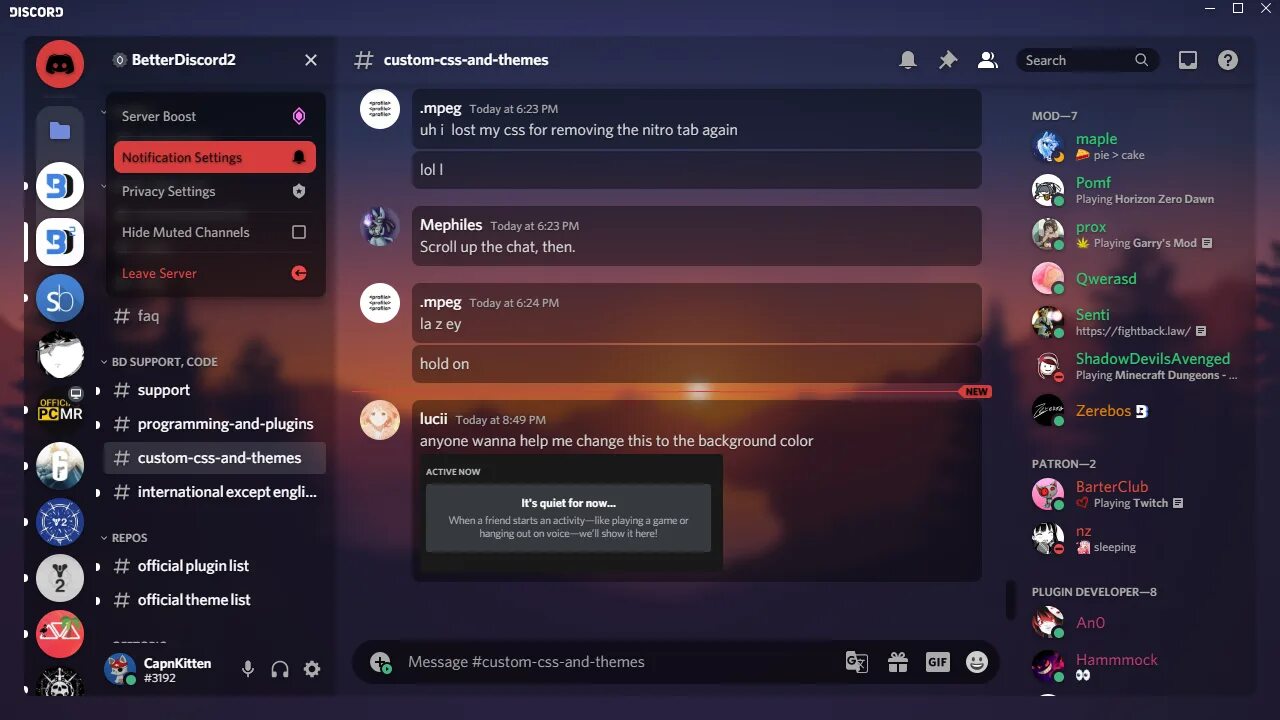
Task: Open the programming-and-plugins channel
Action: [215, 424]
